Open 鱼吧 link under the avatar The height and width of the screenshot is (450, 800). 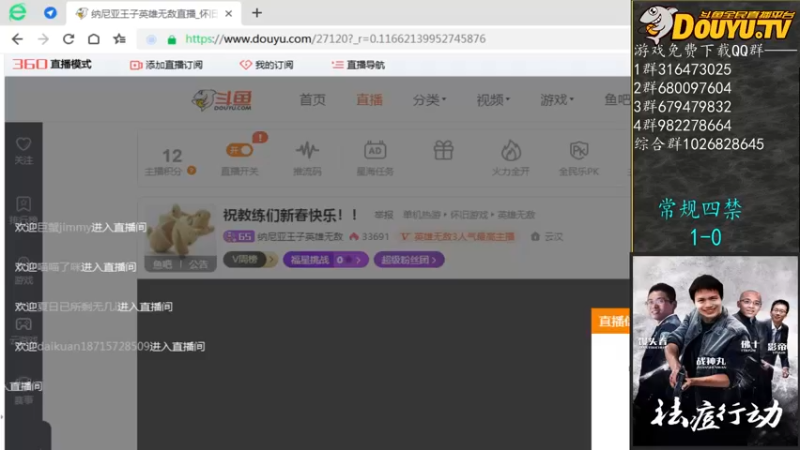pos(162,264)
